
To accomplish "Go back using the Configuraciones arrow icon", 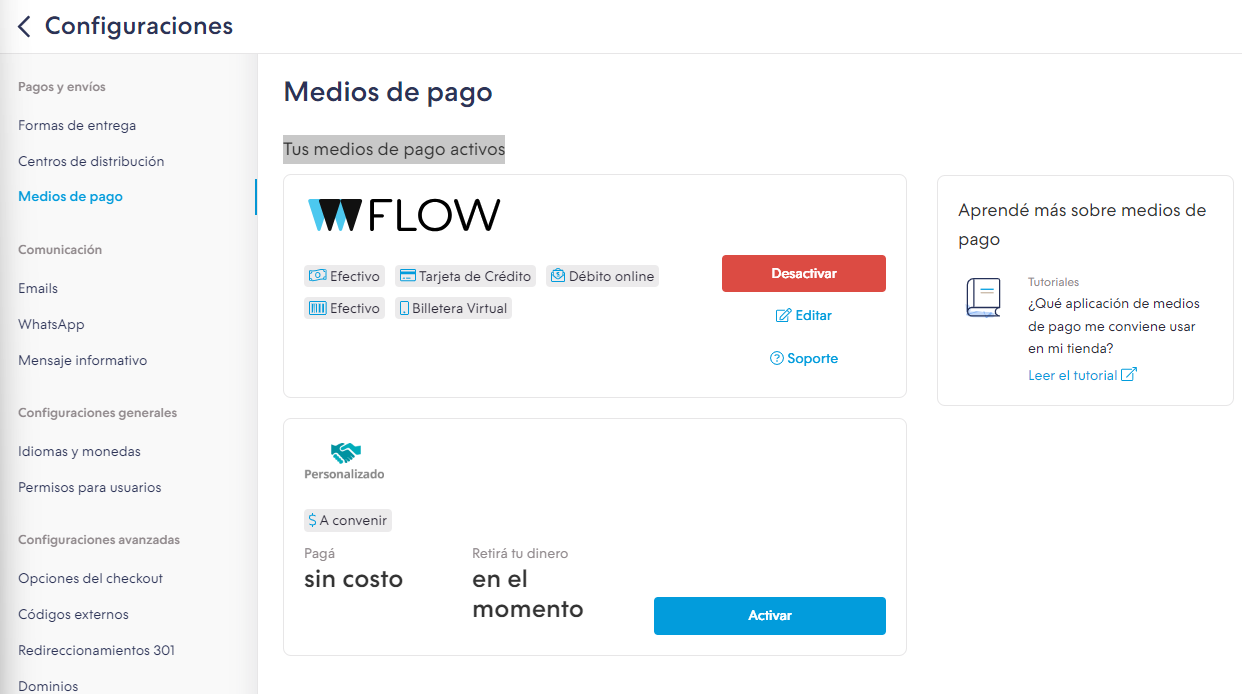I will 24,27.
